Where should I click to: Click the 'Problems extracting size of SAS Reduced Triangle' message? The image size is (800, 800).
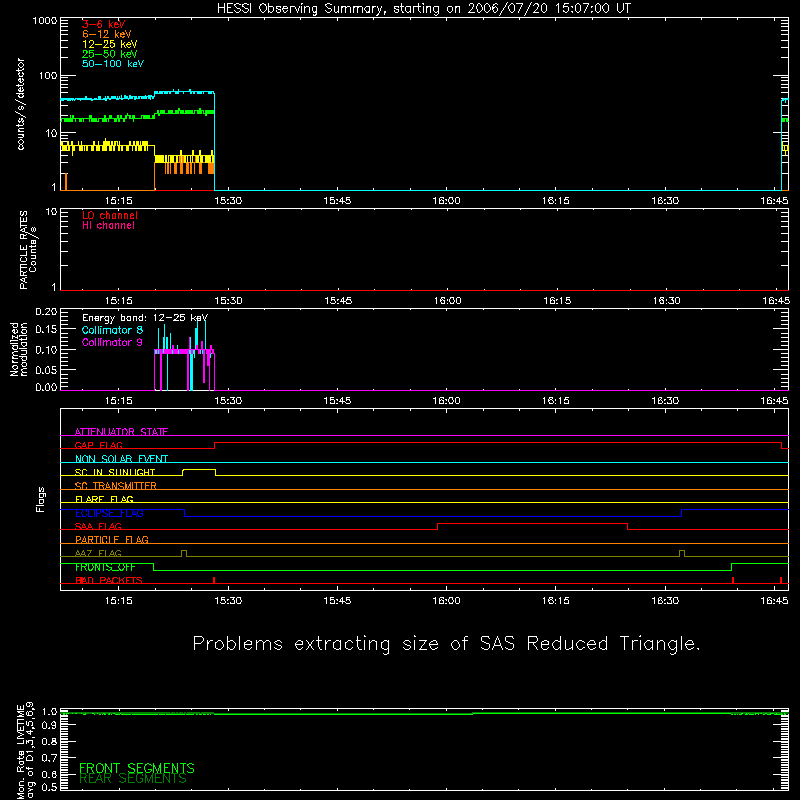446,644
